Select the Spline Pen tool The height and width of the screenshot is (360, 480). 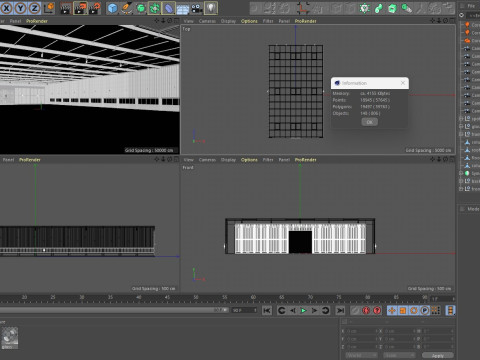coord(127,8)
